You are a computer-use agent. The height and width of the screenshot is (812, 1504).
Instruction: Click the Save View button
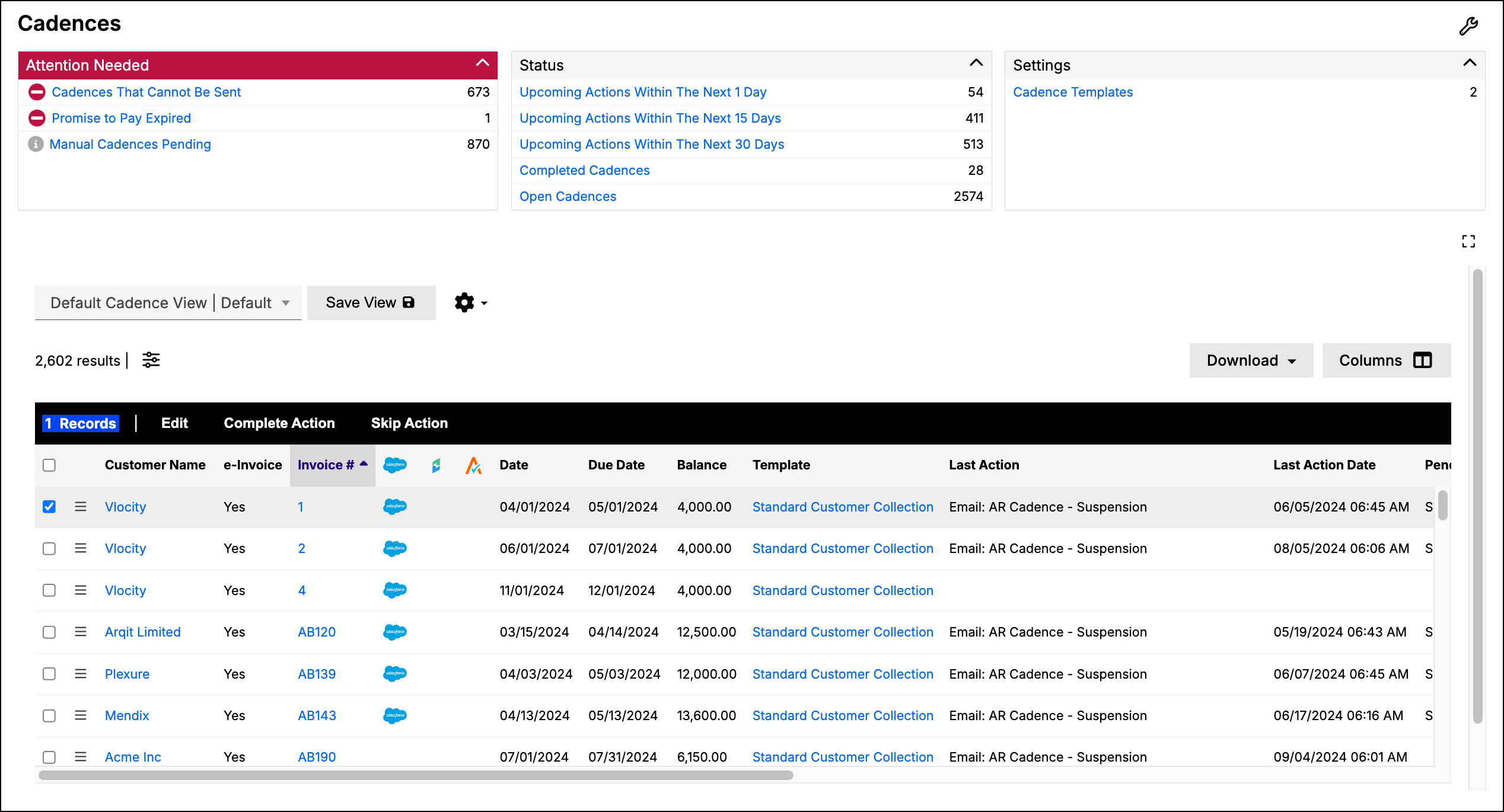tap(371, 303)
